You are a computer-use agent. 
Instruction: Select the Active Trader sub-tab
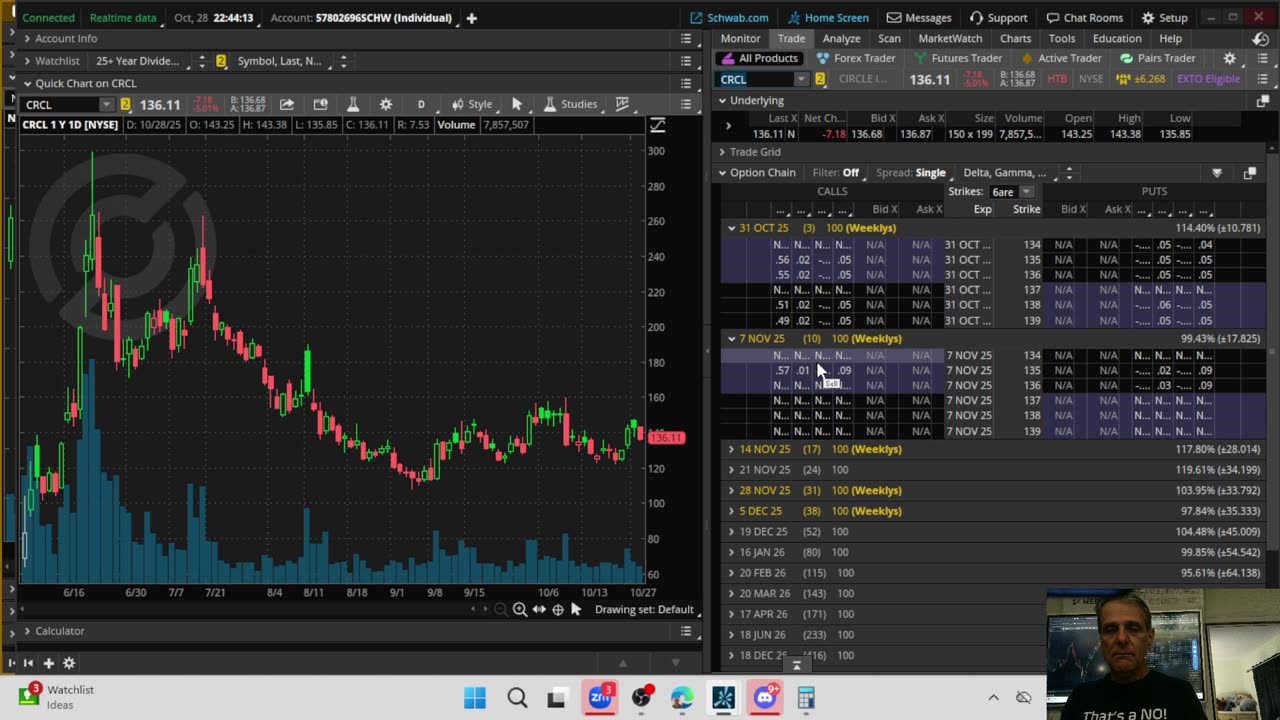pyautogui.click(x=1060, y=59)
